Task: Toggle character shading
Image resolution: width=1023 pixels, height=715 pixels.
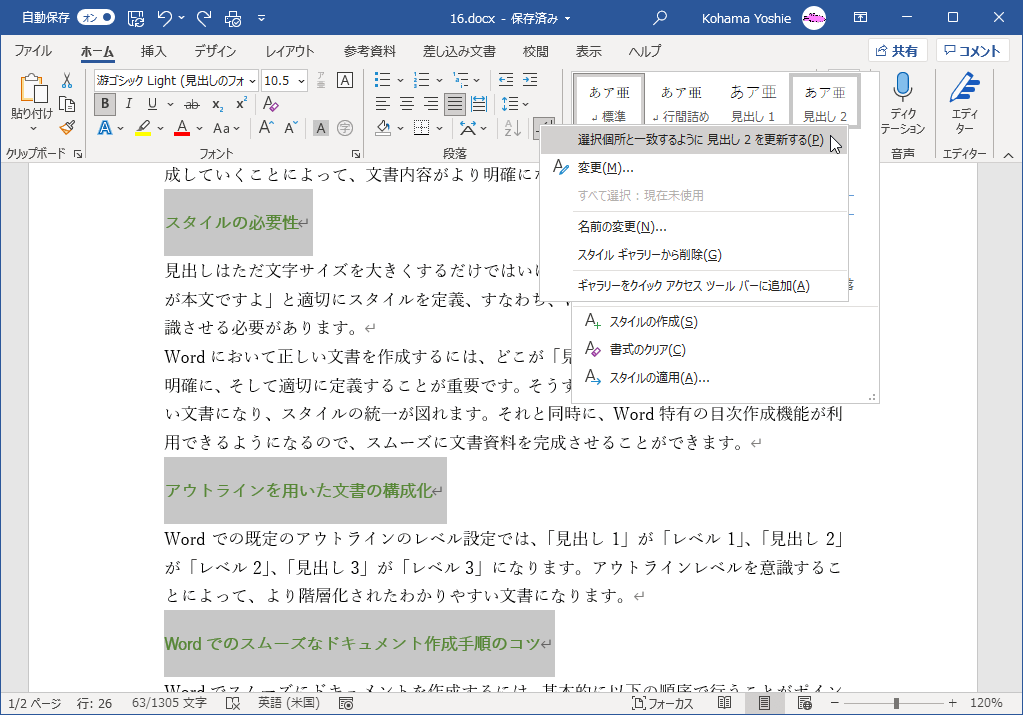Action: pyautogui.click(x=320, y=128)
